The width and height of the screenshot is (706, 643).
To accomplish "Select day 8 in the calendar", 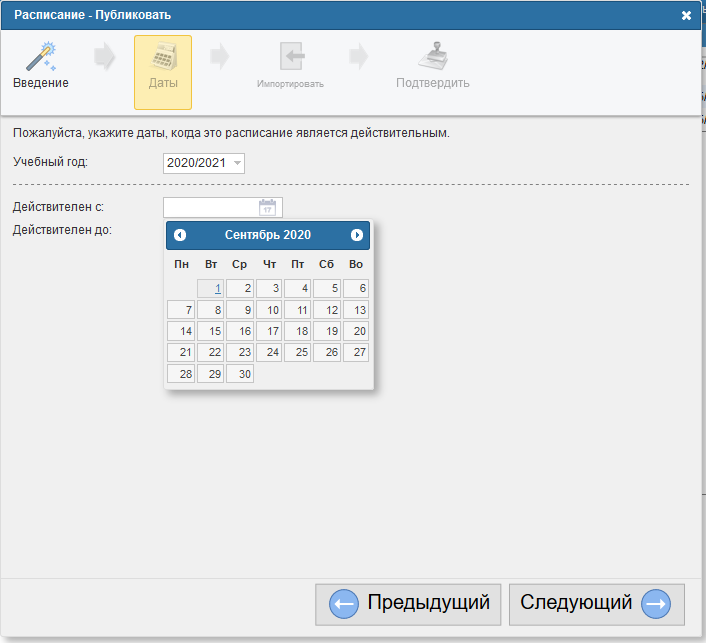I will point(211,310).
